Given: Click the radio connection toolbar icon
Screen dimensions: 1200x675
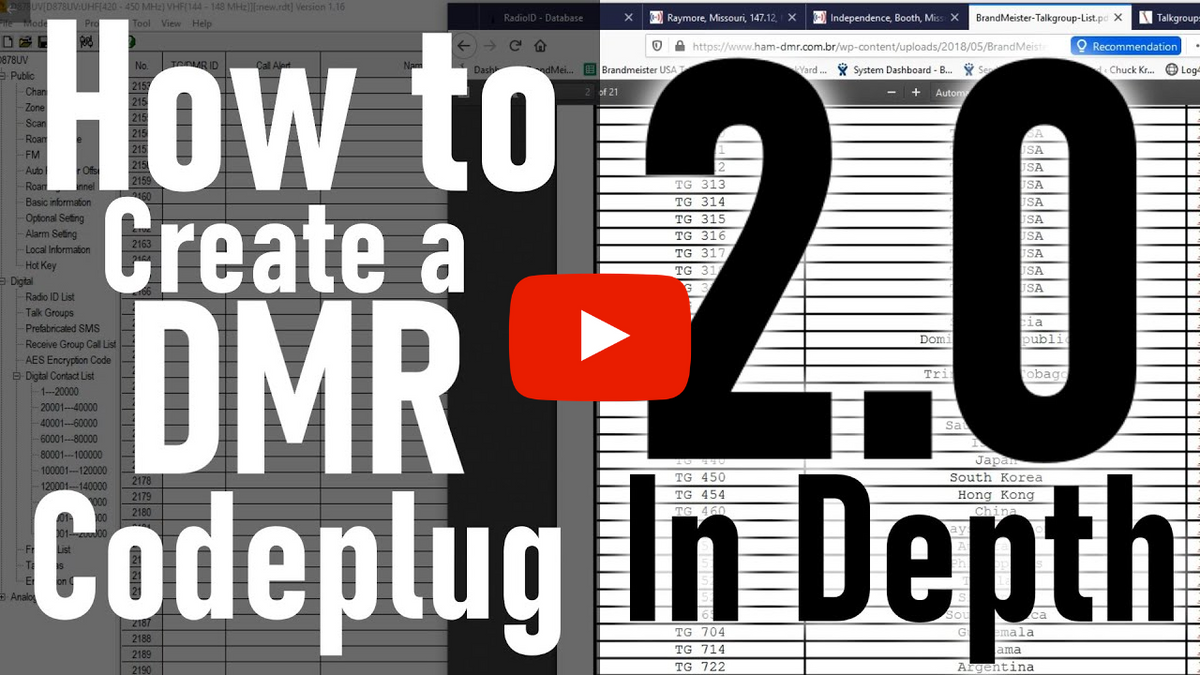Looking at the screenshot, I should 87,42.
